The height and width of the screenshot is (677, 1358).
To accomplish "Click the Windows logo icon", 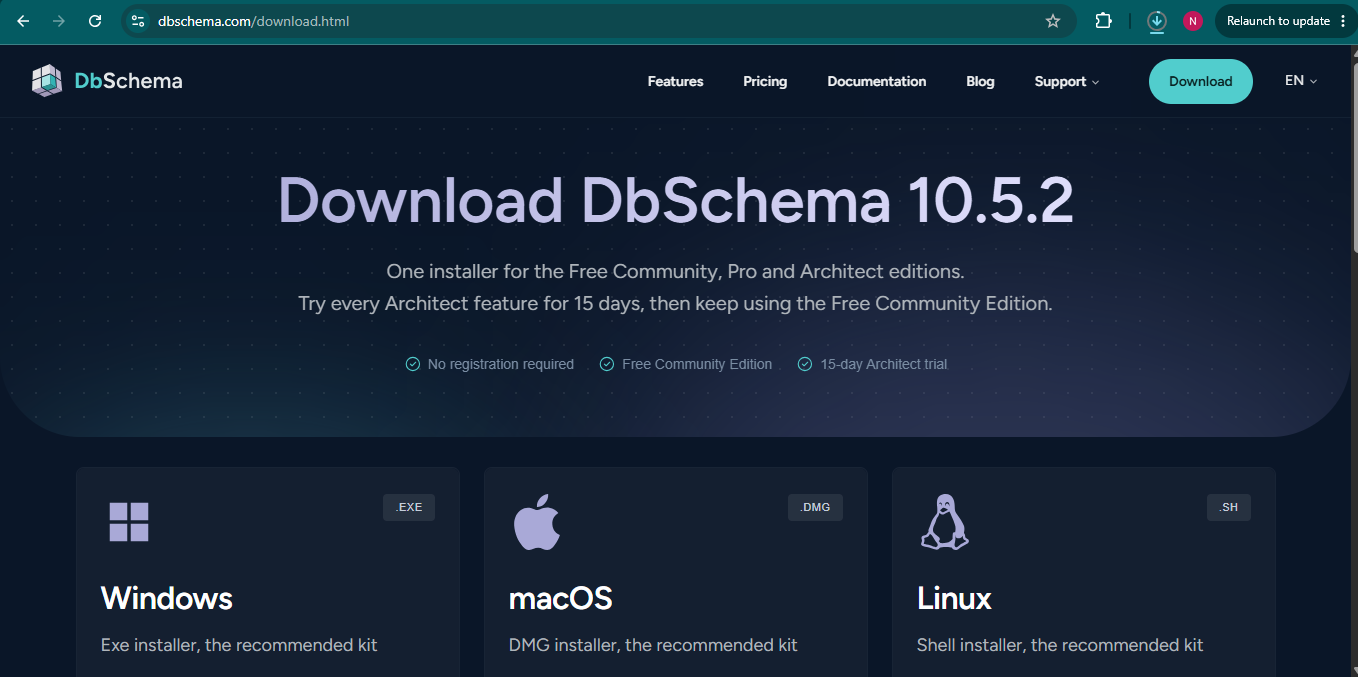I will click(x=129, y=522).
